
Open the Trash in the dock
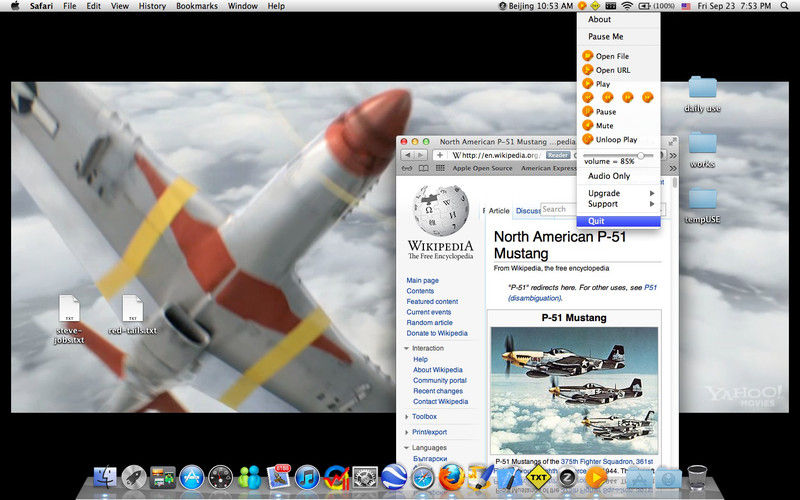(697, 478)
